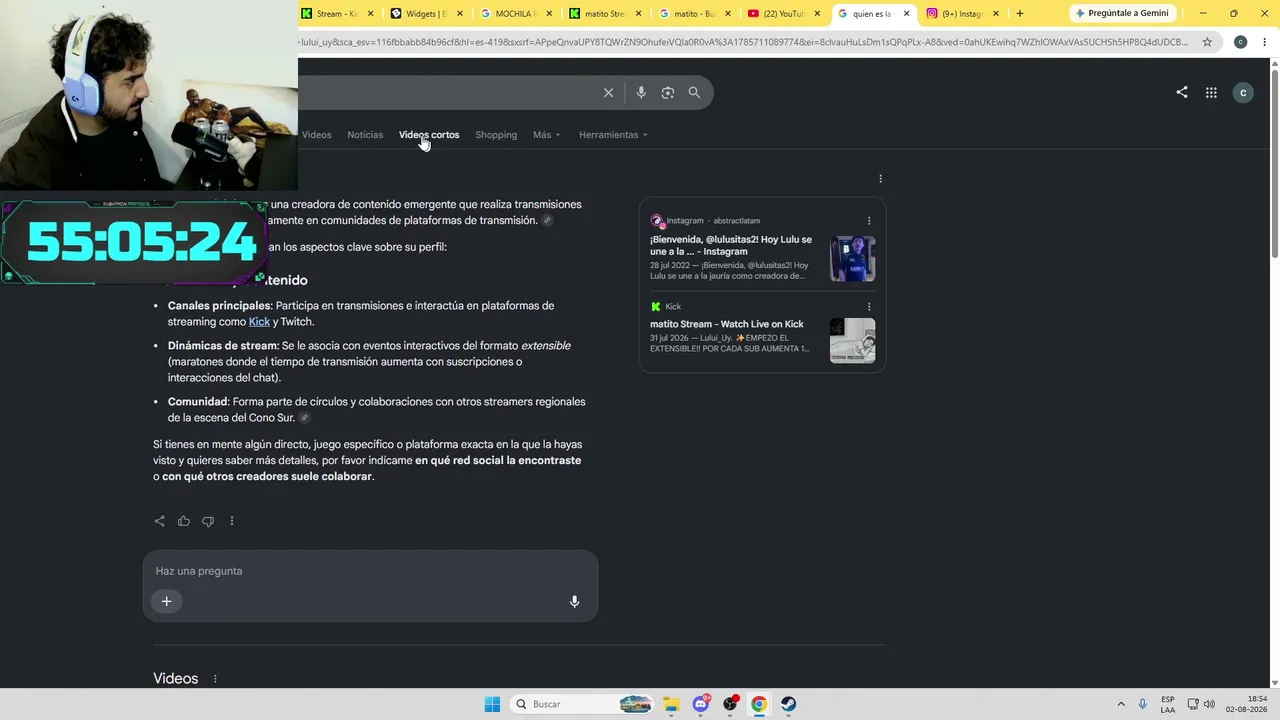The height and width of the screenshot is (720, 1280).
Task: Click the 'Dinámicas de stream' bullet text
Action: coord(369,362)
